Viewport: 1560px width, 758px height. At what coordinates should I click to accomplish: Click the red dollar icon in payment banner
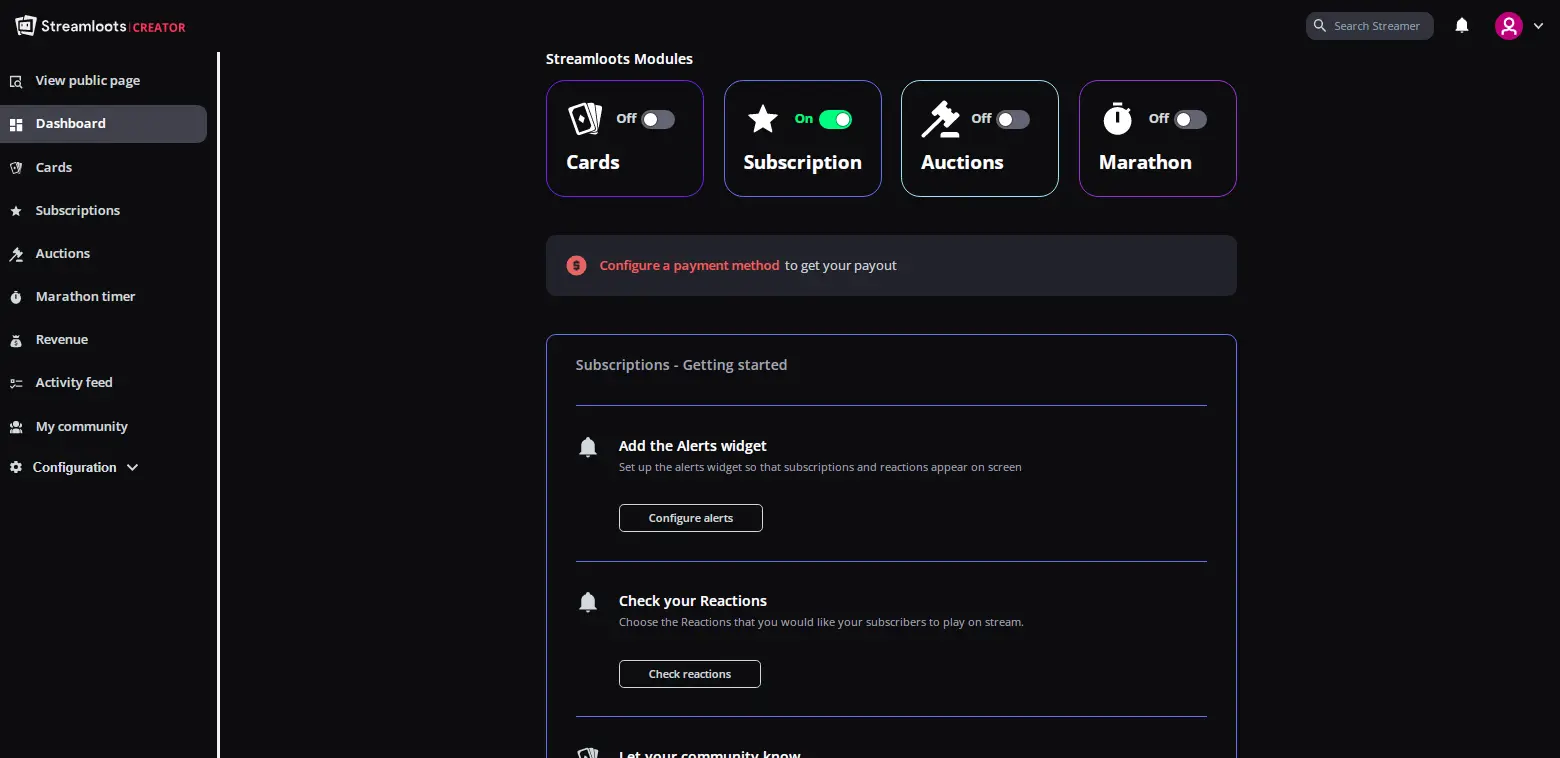tap(576, 265)
